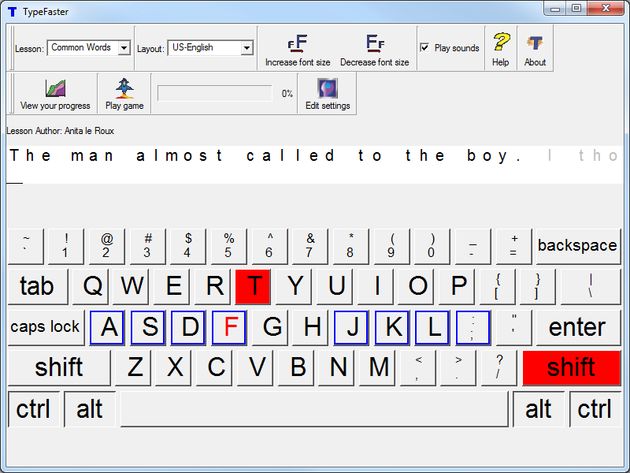
Task: Click the E key
Action: 172,287
